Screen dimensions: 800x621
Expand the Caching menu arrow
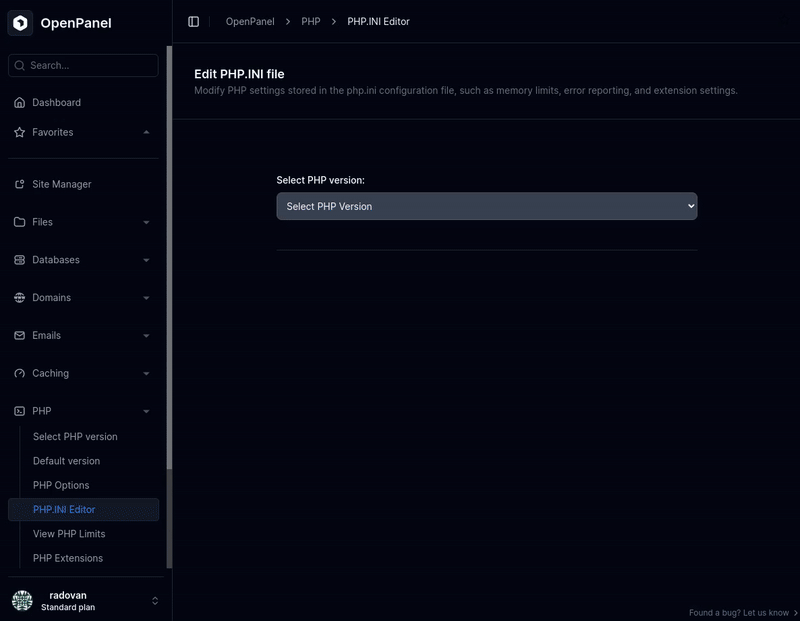click(146, 374)
